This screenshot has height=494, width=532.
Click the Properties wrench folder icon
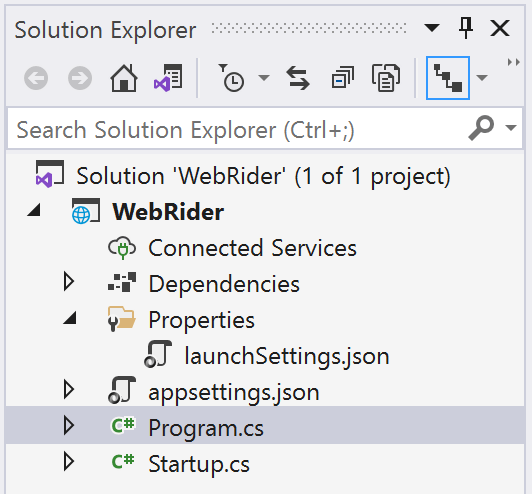click(x=121, y=318)
